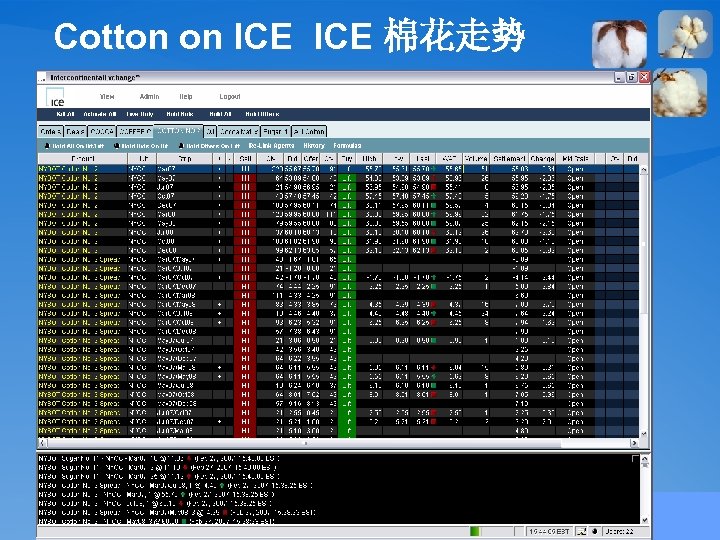The image size is (720, 540).
Task: Click the open cotton boll photo with brown husk
Action: pyautogui.click(x=620, y=44)
